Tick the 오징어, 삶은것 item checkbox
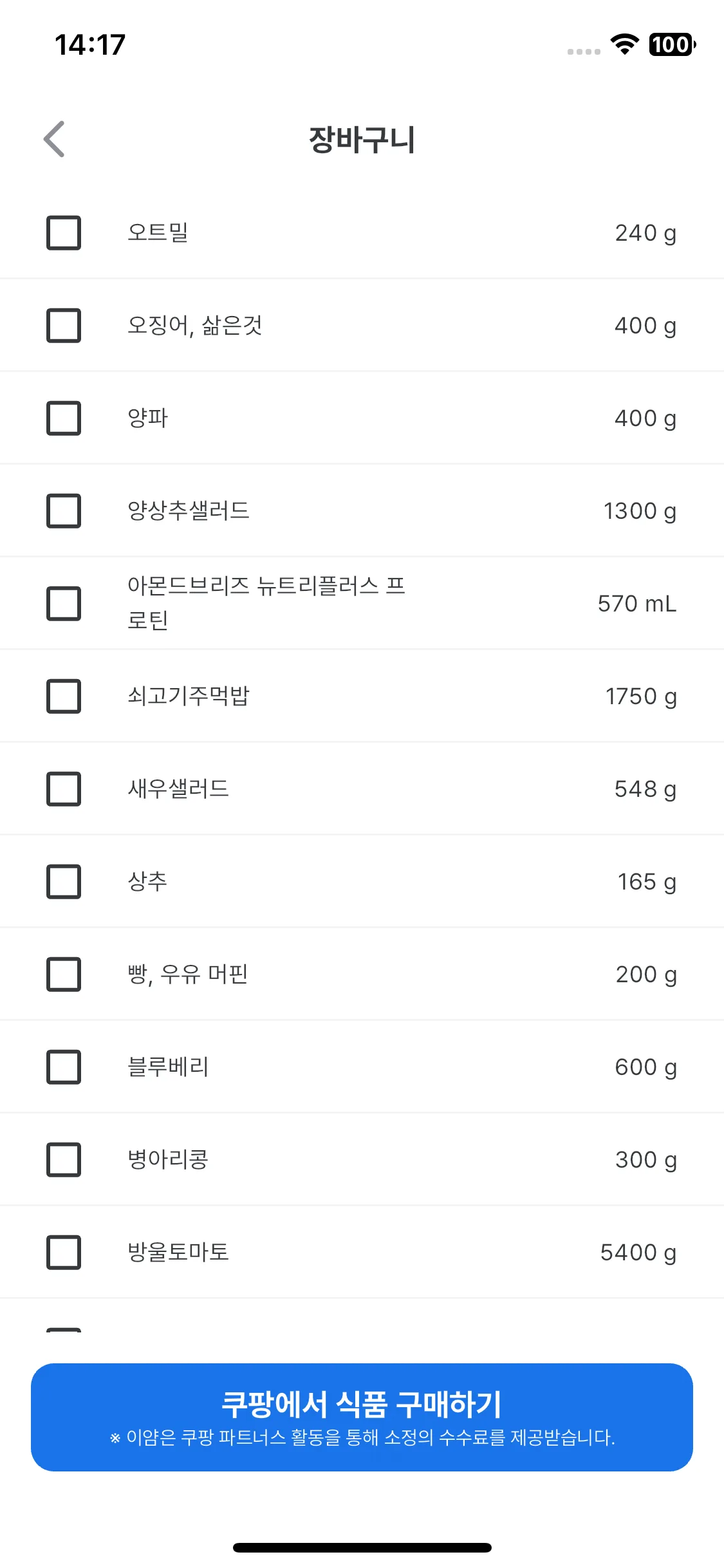 [64, 325]
